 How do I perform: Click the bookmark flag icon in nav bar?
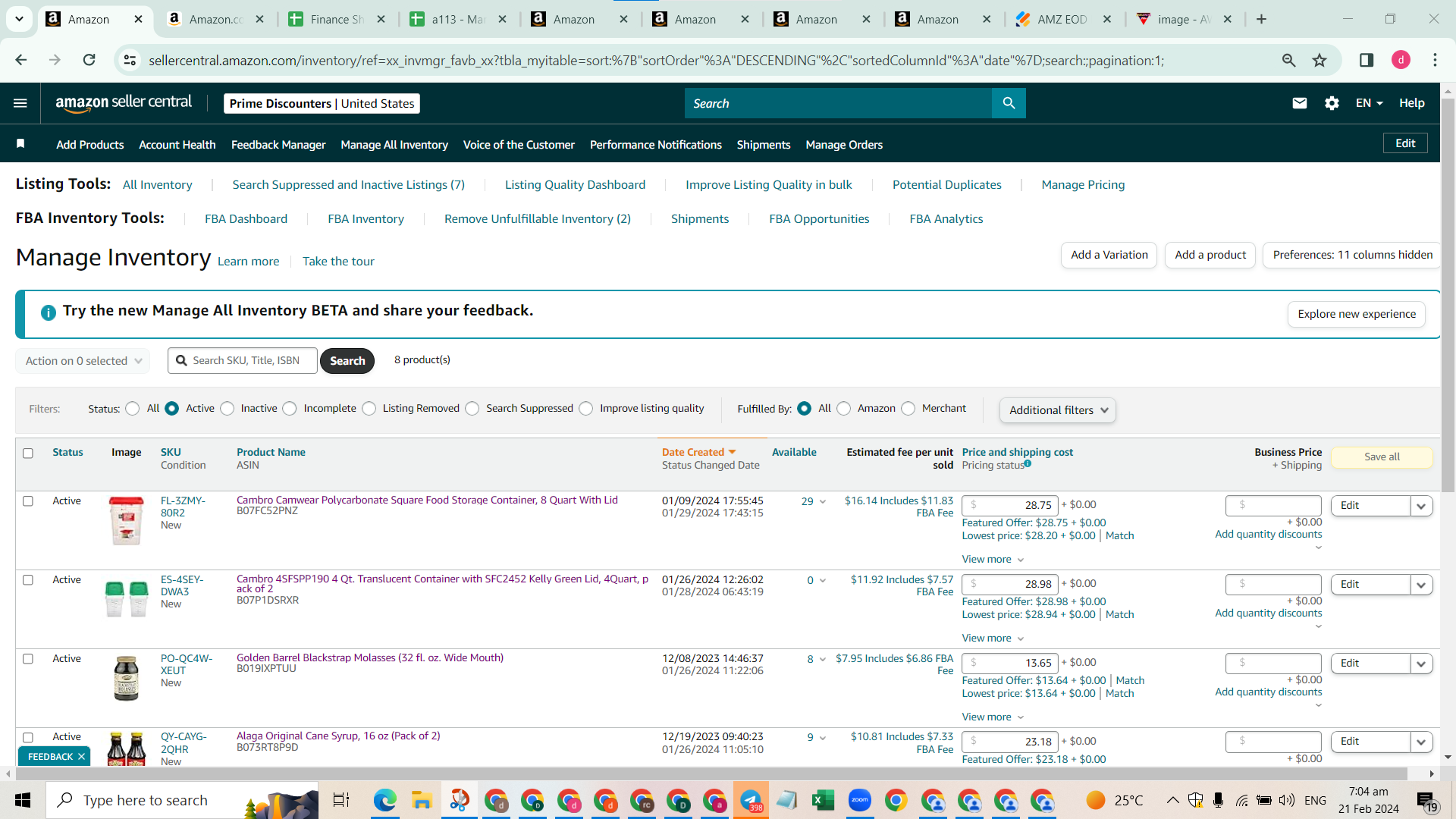(20, 144)
